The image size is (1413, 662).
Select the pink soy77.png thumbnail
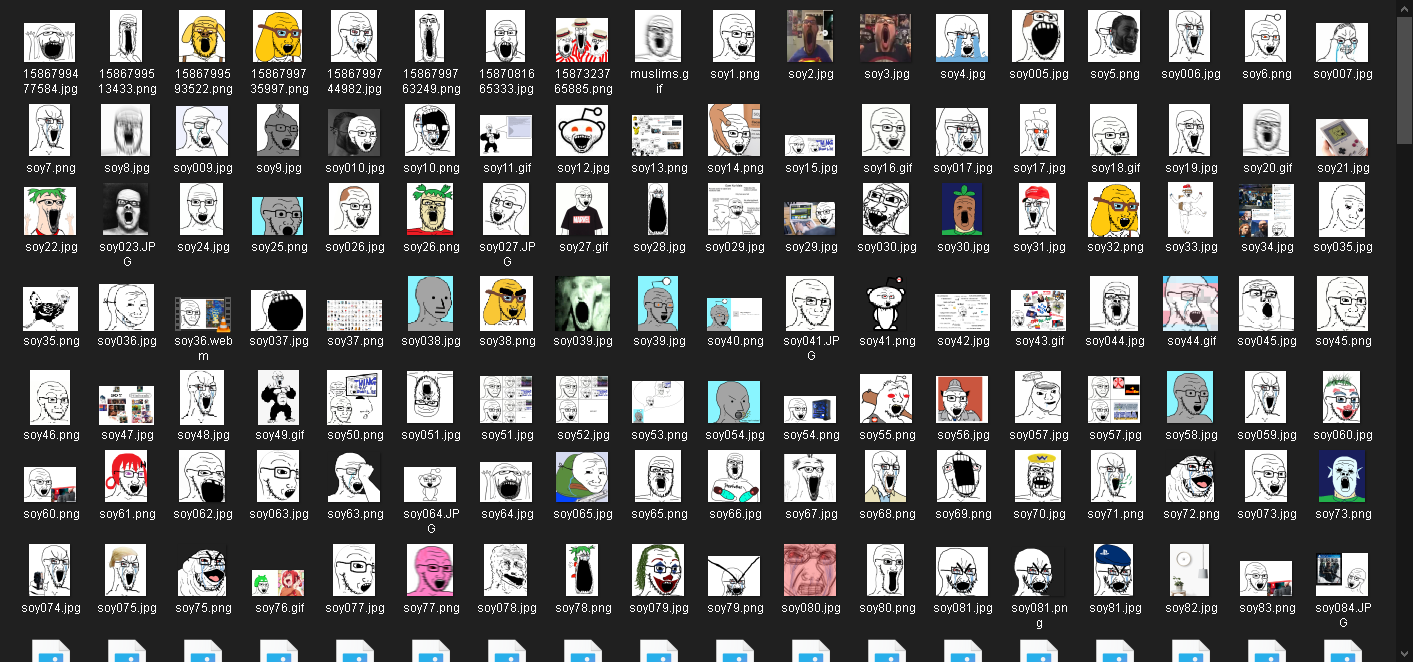[x=430, y=570]
